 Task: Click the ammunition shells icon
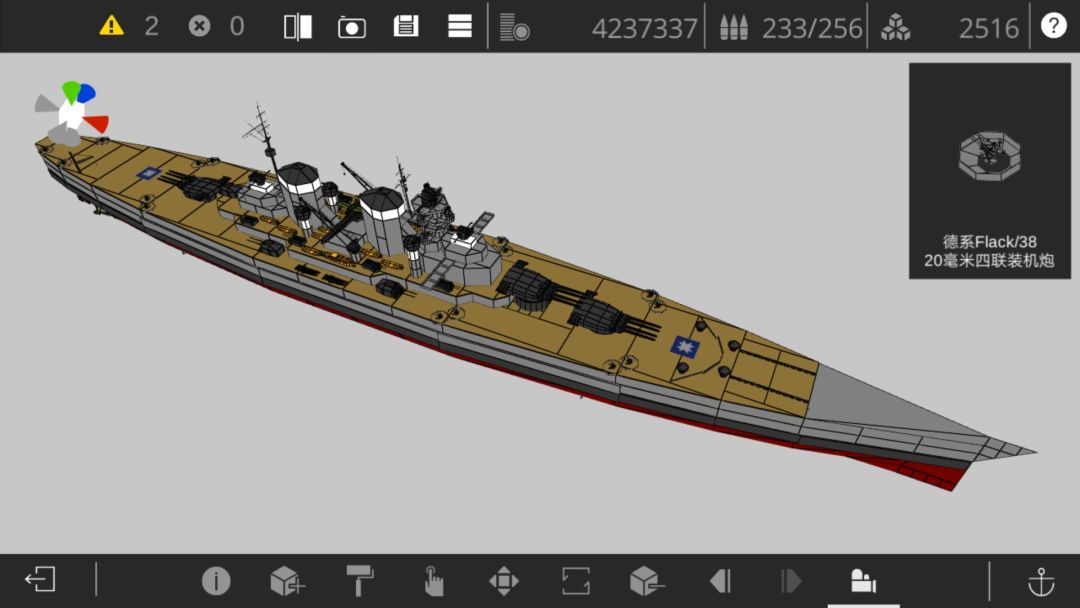click(x=734, y=28)
